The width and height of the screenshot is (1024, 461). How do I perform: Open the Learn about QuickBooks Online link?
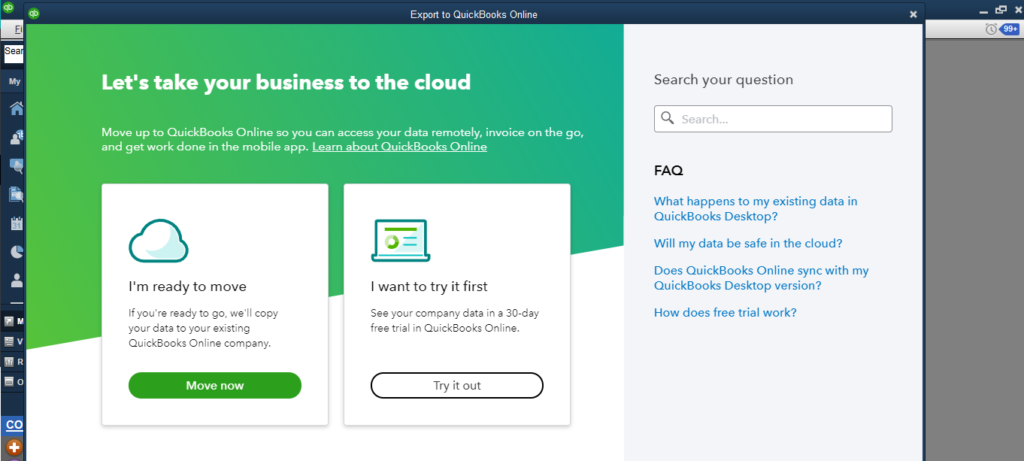pyautogui.click(x=400, y=147)
